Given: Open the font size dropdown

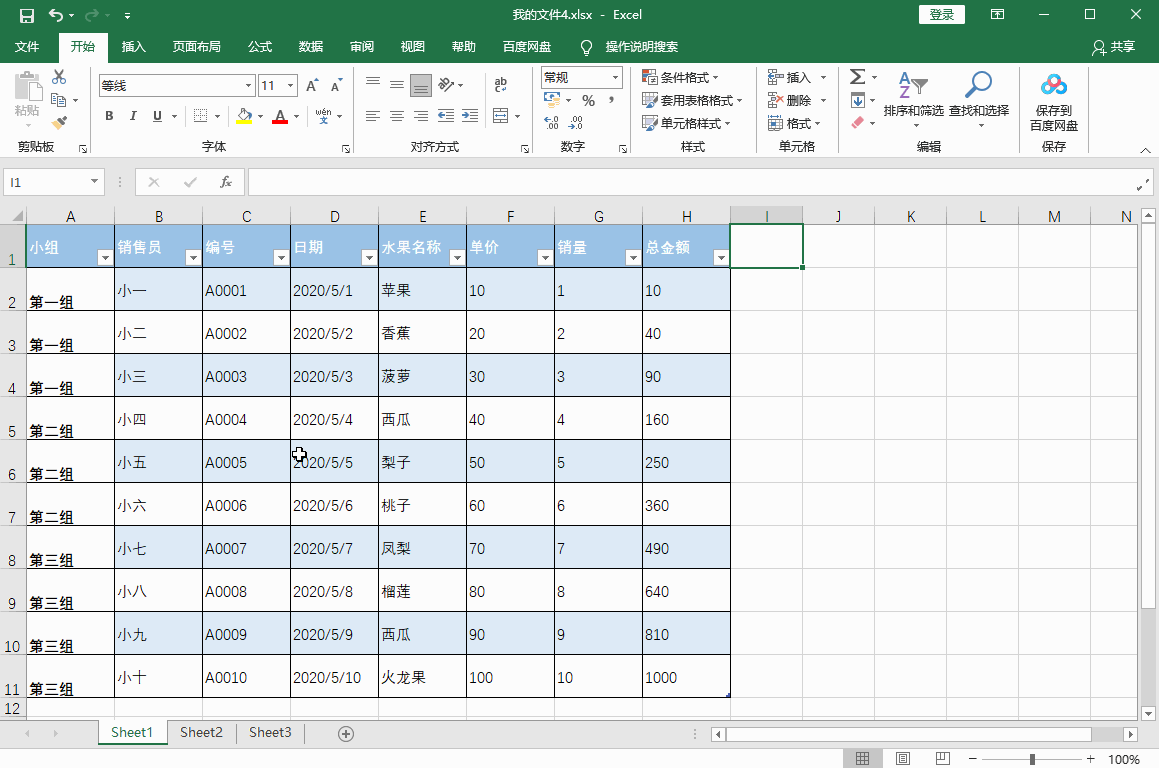Looking at the screenshot, I should click(x=290, y=86).
